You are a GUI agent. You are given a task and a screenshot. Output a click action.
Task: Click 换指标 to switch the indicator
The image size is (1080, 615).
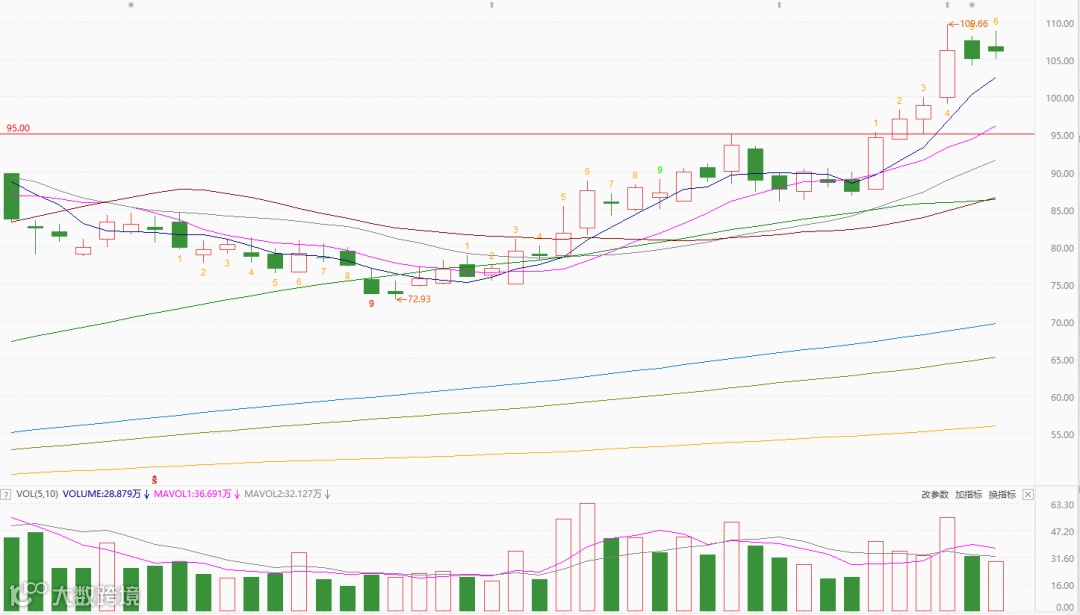pos(1002,494)
